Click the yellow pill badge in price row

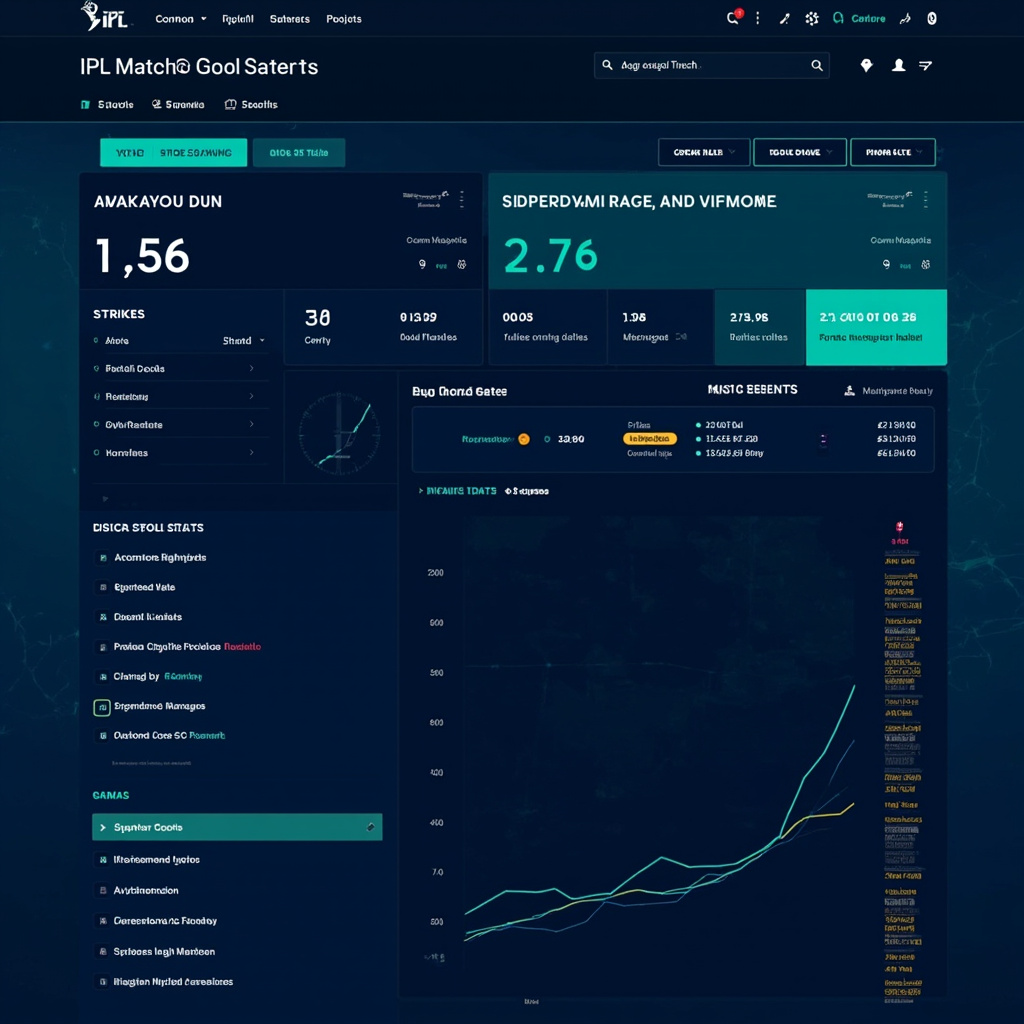(650, 439)
